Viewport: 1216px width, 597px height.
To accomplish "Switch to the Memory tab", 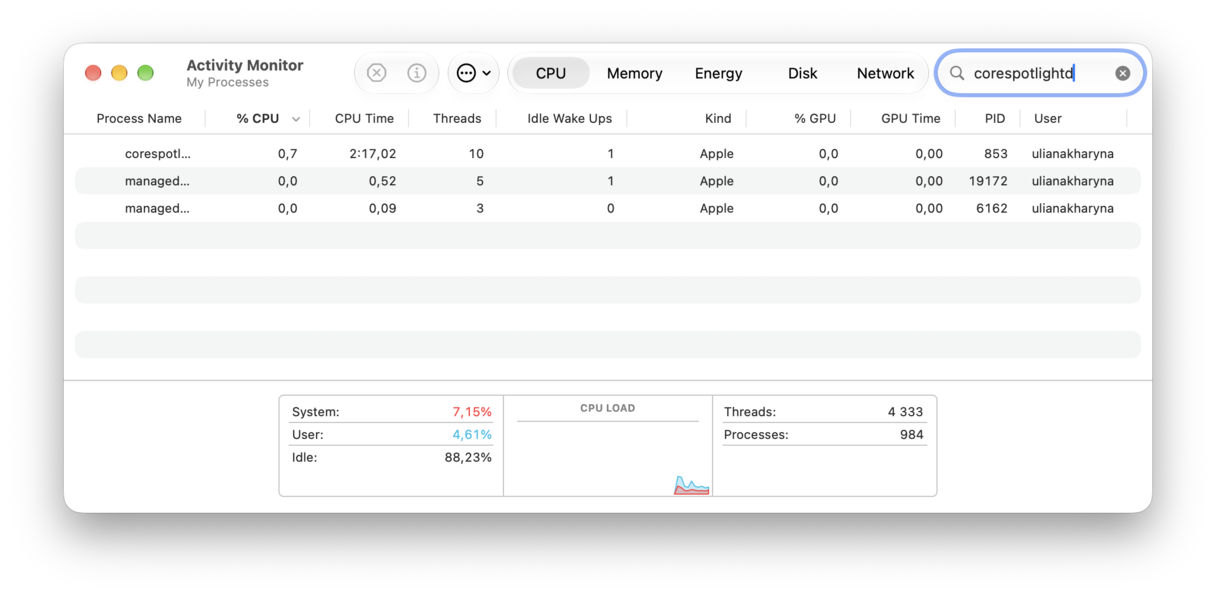I will coord(634,73).
